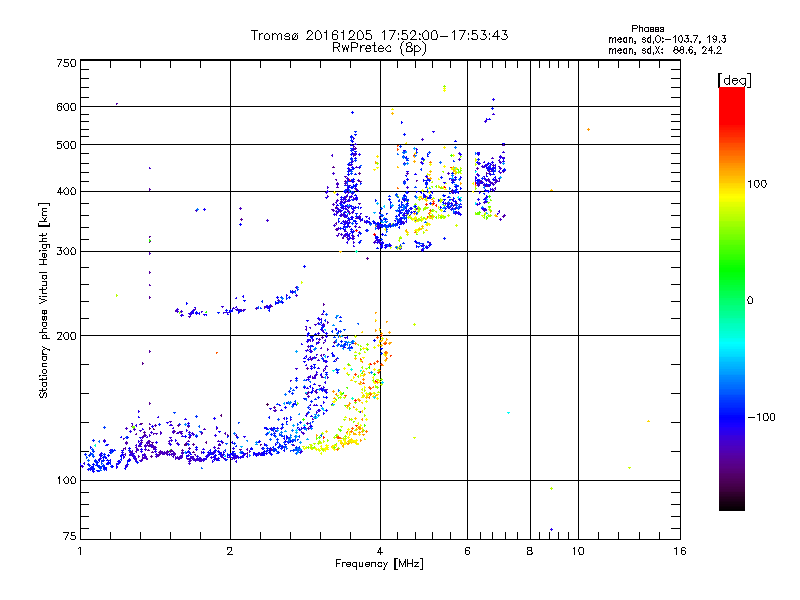Screen dimensions: 800x600
Task: Click the x-axis tick label '4'
Action: pyautogui.click(x=380, y=551)
